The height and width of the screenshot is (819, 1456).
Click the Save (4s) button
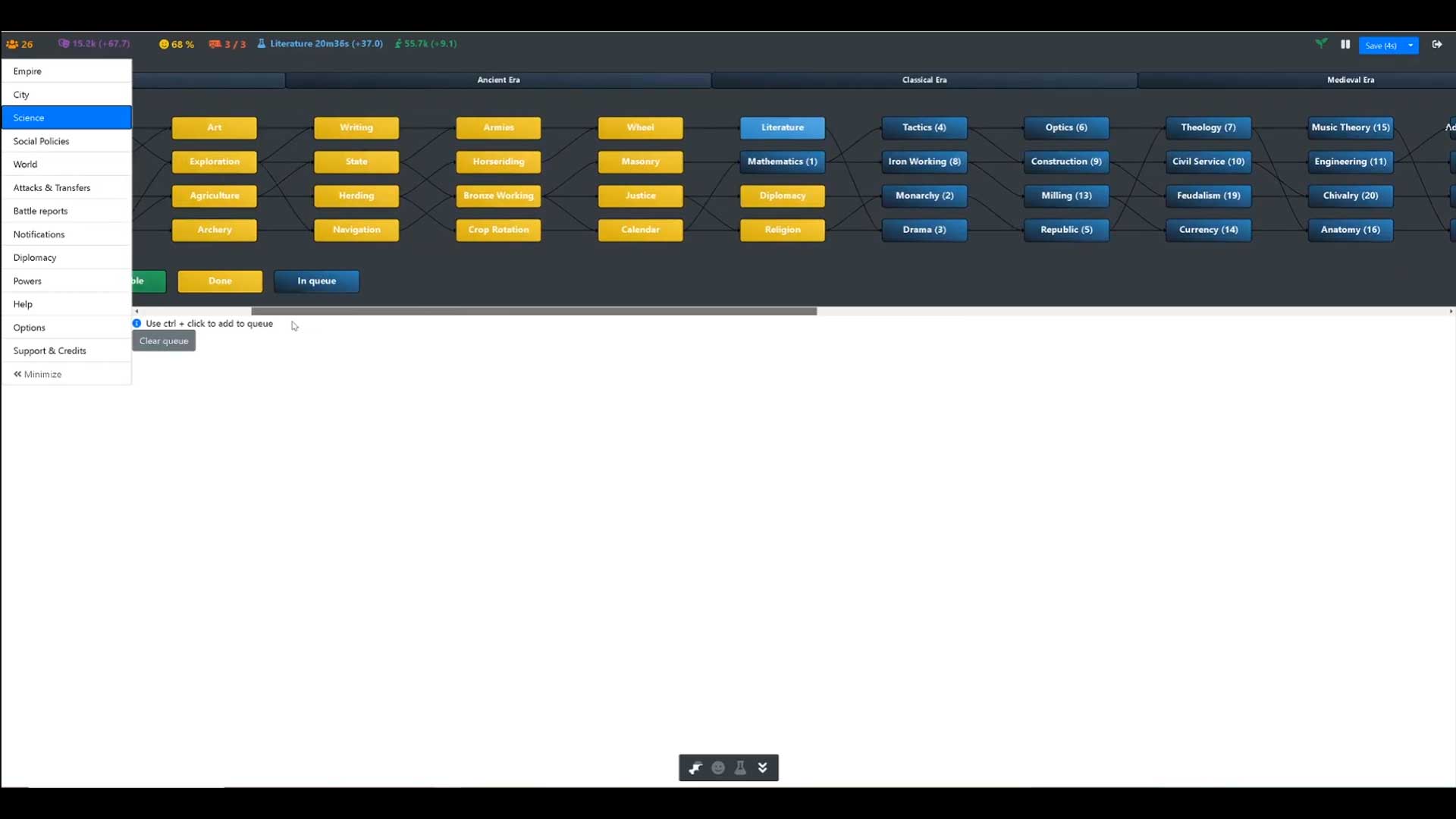point(1380,45)
